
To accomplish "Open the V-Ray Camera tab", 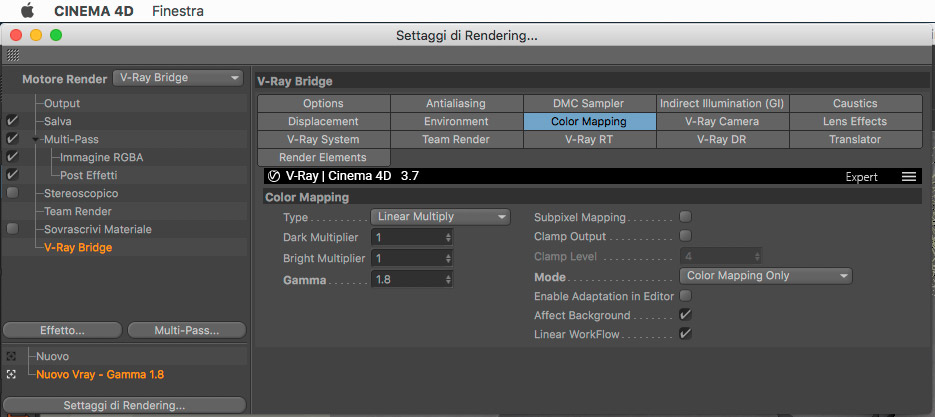I will click(723, 121).
